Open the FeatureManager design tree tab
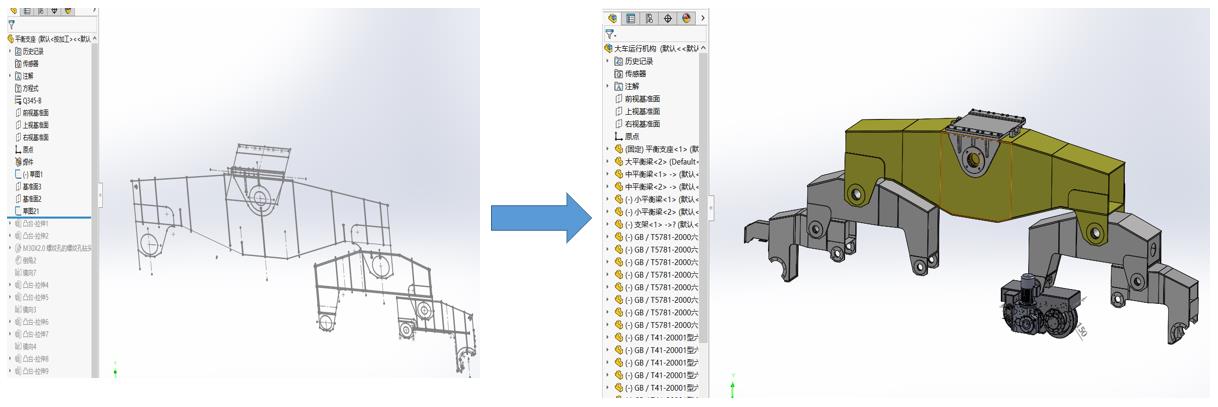Screen dimensions: 1218x407 (613, 18)
